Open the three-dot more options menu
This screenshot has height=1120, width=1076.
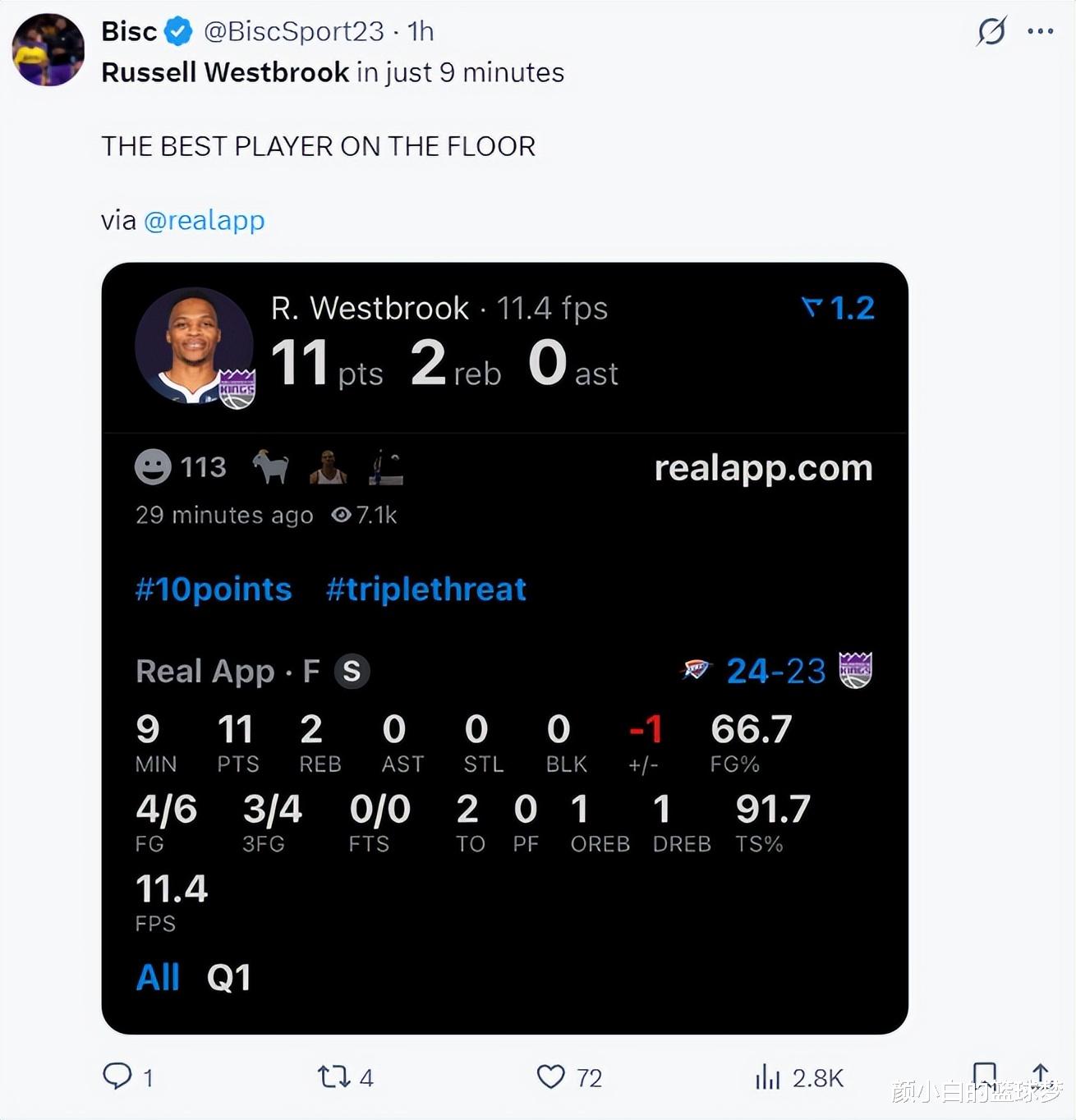pyautogui.click(x=1040, y=31)
